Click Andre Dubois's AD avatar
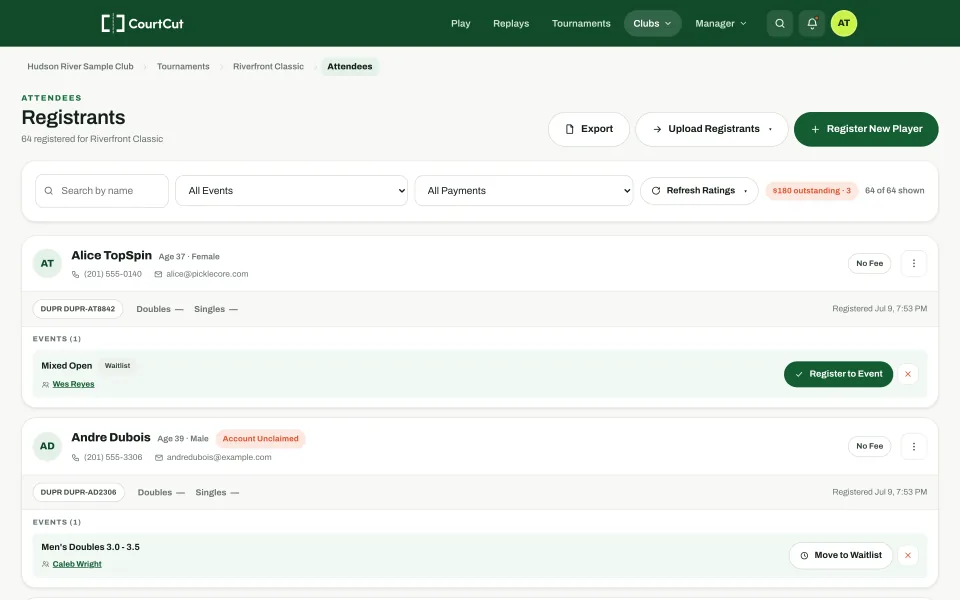This screenshot has height=600, width=960. point(47,446)
